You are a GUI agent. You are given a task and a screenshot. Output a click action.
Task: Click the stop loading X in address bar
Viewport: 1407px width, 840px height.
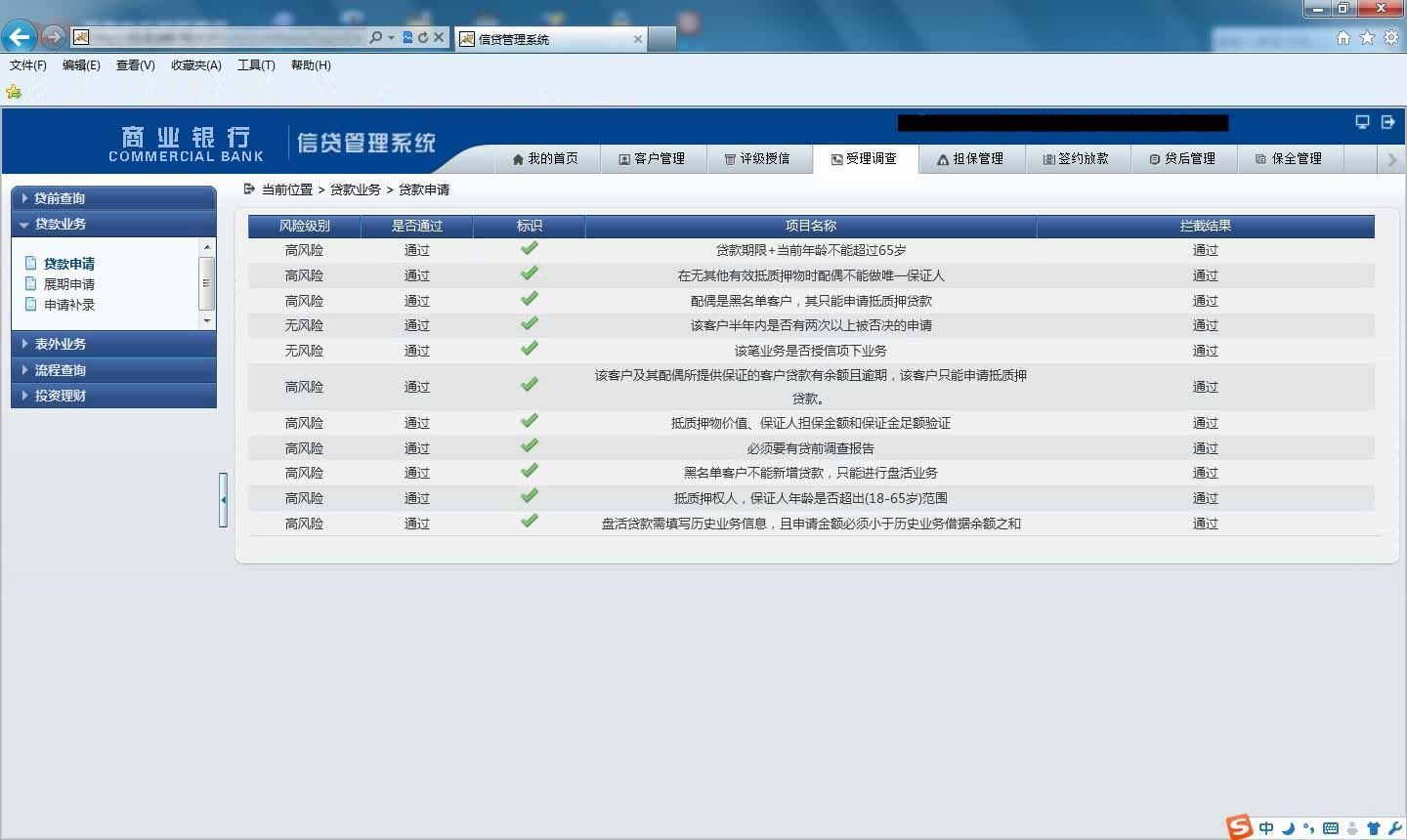click(439, 37)
